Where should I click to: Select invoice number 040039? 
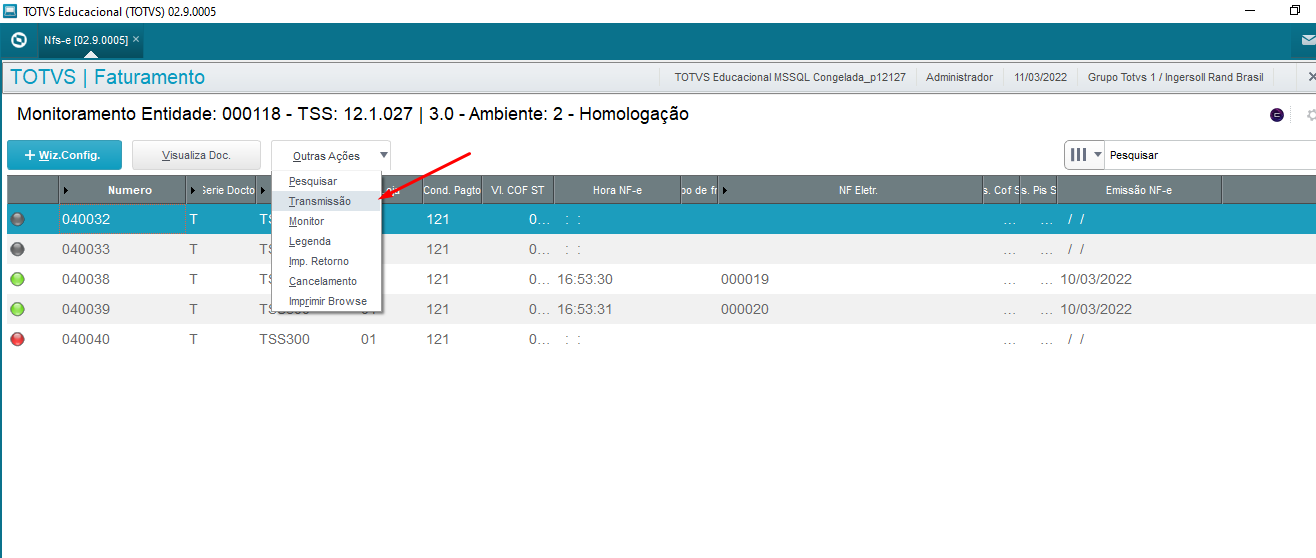(x=86, y=309)
